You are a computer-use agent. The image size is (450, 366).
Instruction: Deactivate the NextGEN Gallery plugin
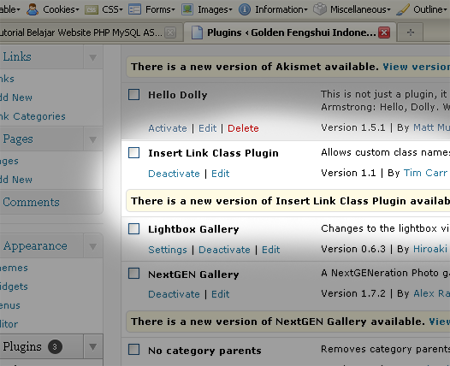[x=174, y=294]
